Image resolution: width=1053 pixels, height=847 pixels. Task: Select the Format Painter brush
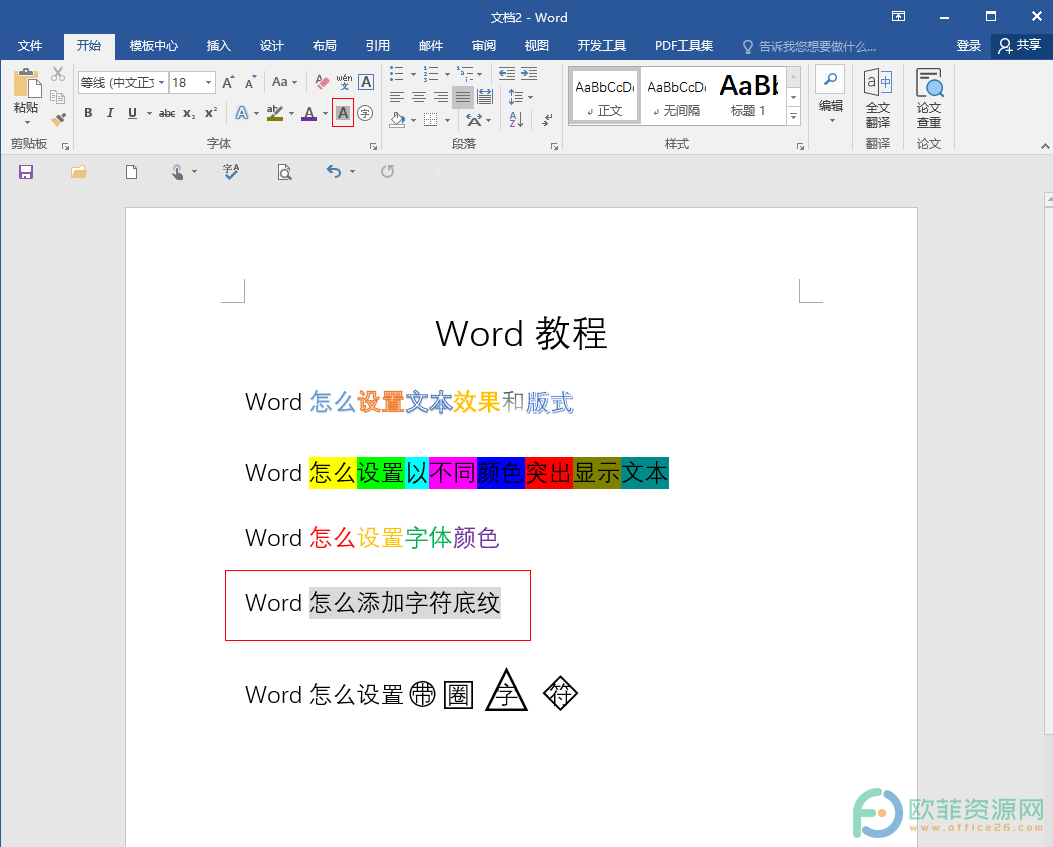[x=58, y=120]
